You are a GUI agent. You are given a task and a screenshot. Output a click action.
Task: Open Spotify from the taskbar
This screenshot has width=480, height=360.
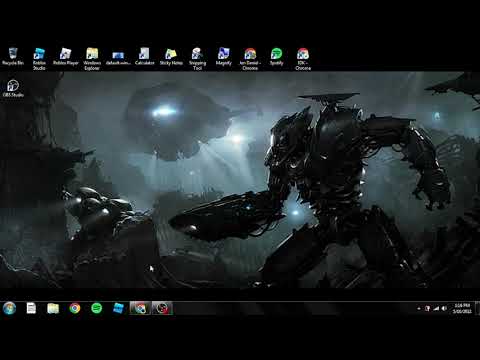point(97,308)
